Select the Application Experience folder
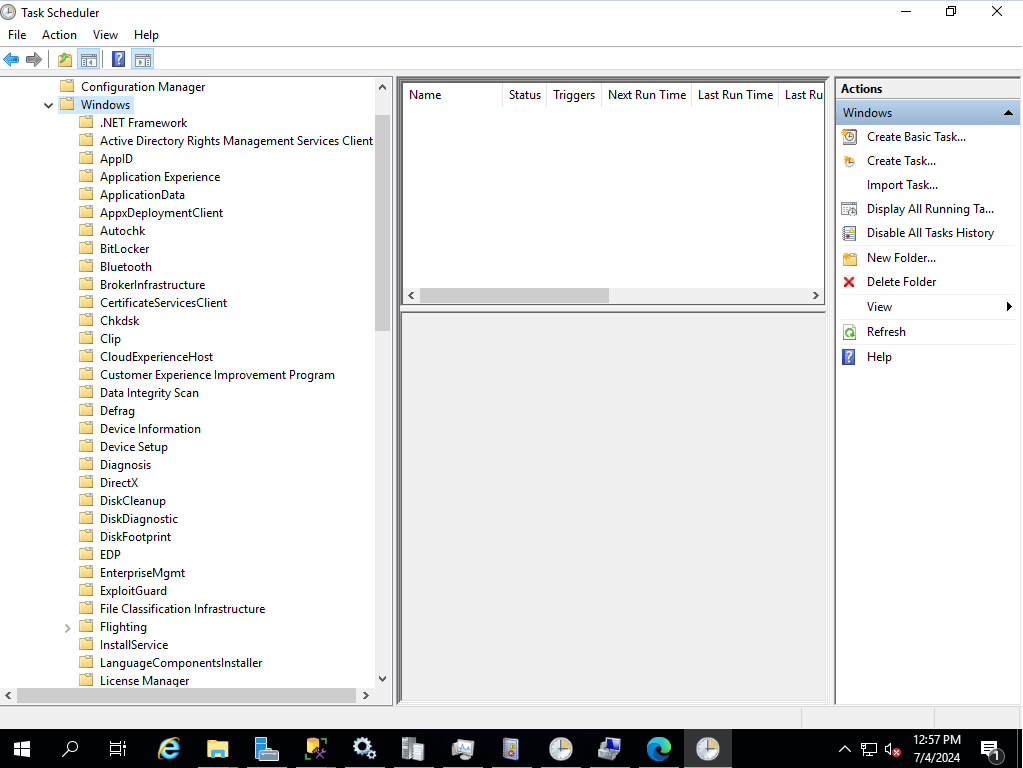 pos(160,177)
